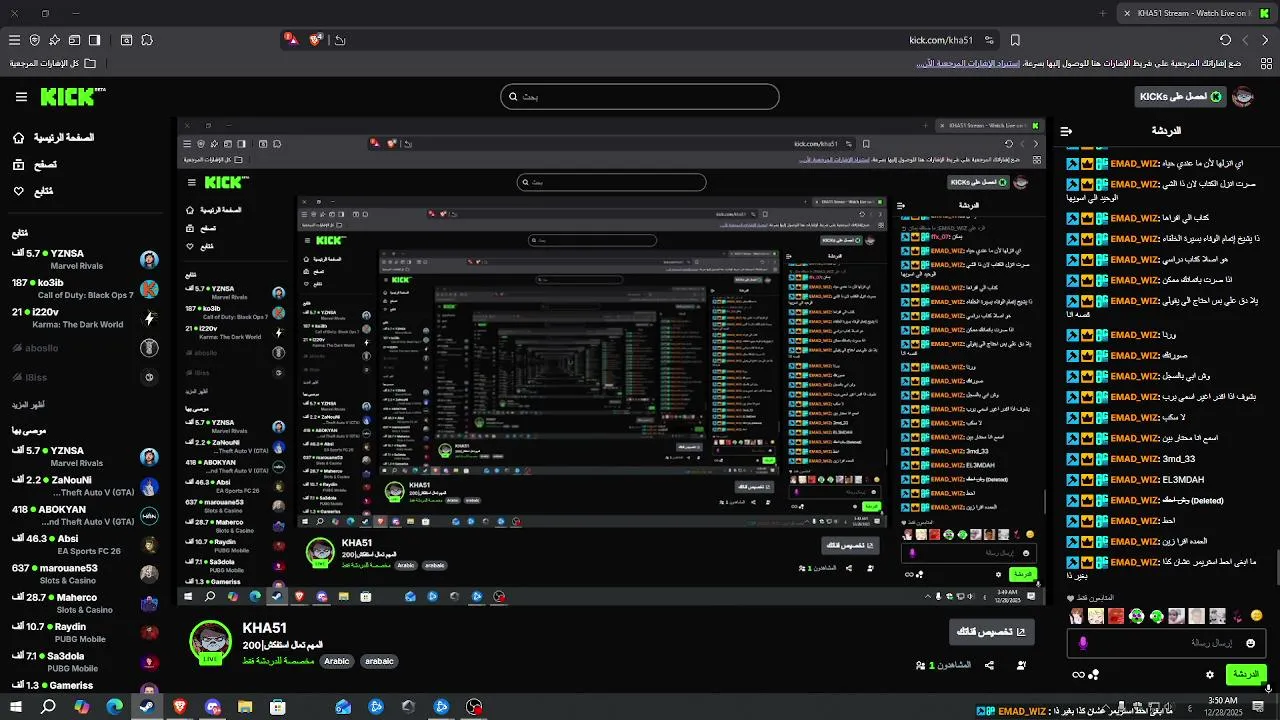Open ZaNouNi recommended channel
Viewport: 1280px width, 720px height.
(85, 486)
